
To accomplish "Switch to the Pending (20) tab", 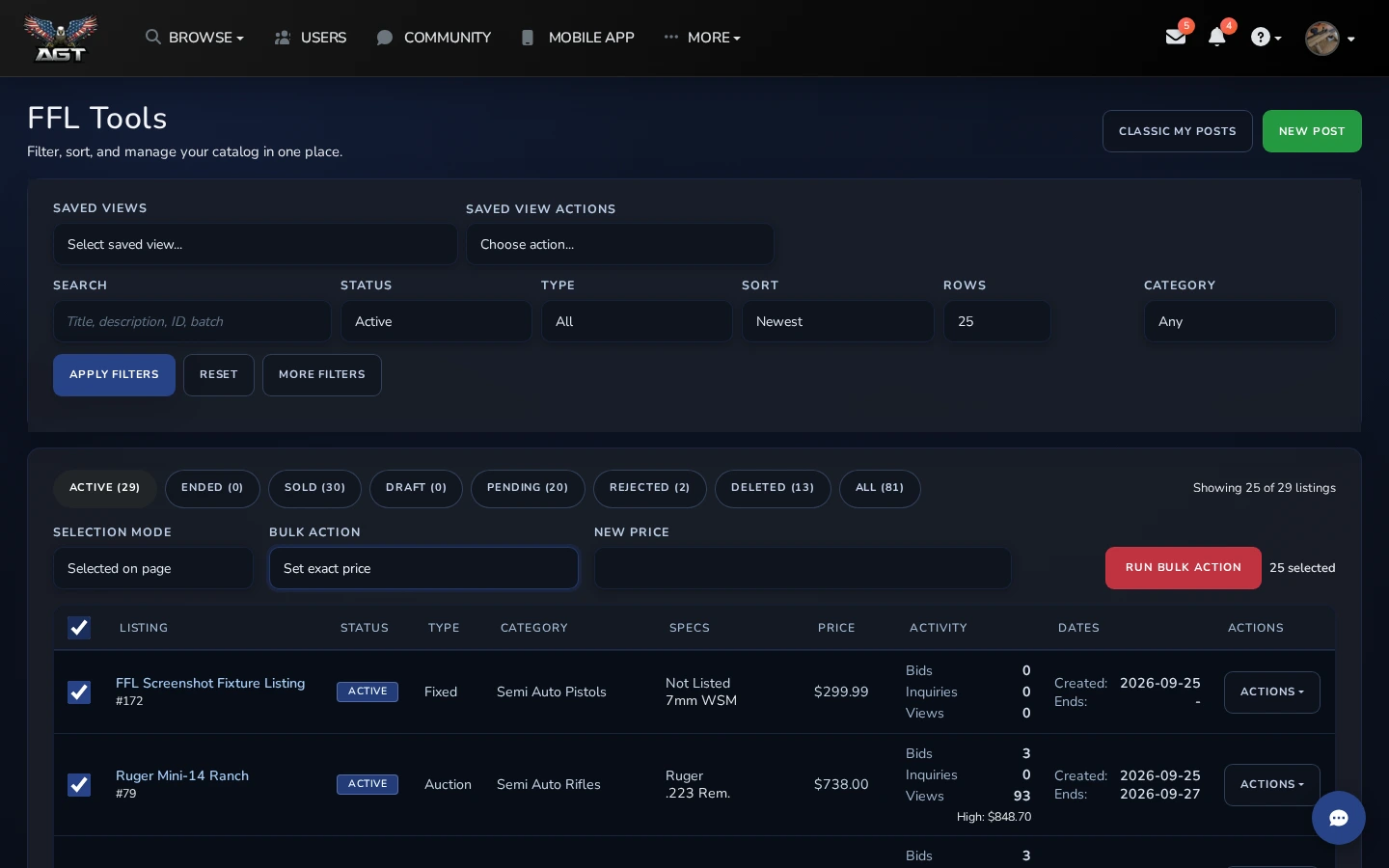I will [x=528, y=488].
